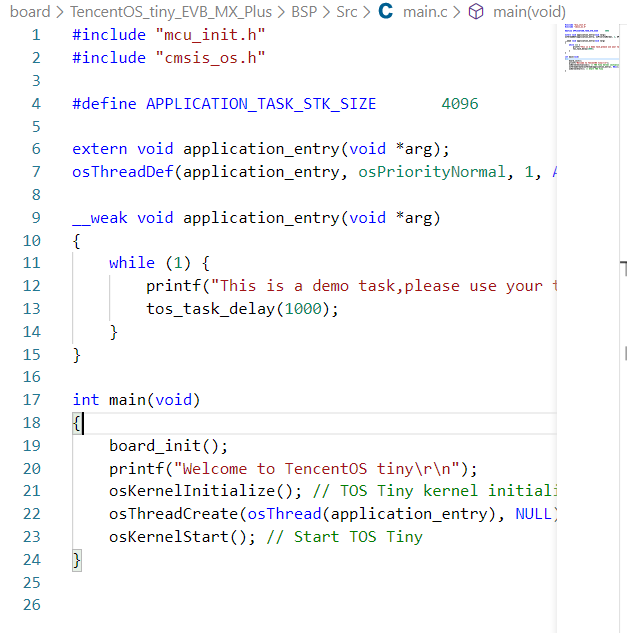The height and width of the screenshot is (633, 627).
Task: Click the "mcu_init.h" include string
Action: tap(210, 35)
